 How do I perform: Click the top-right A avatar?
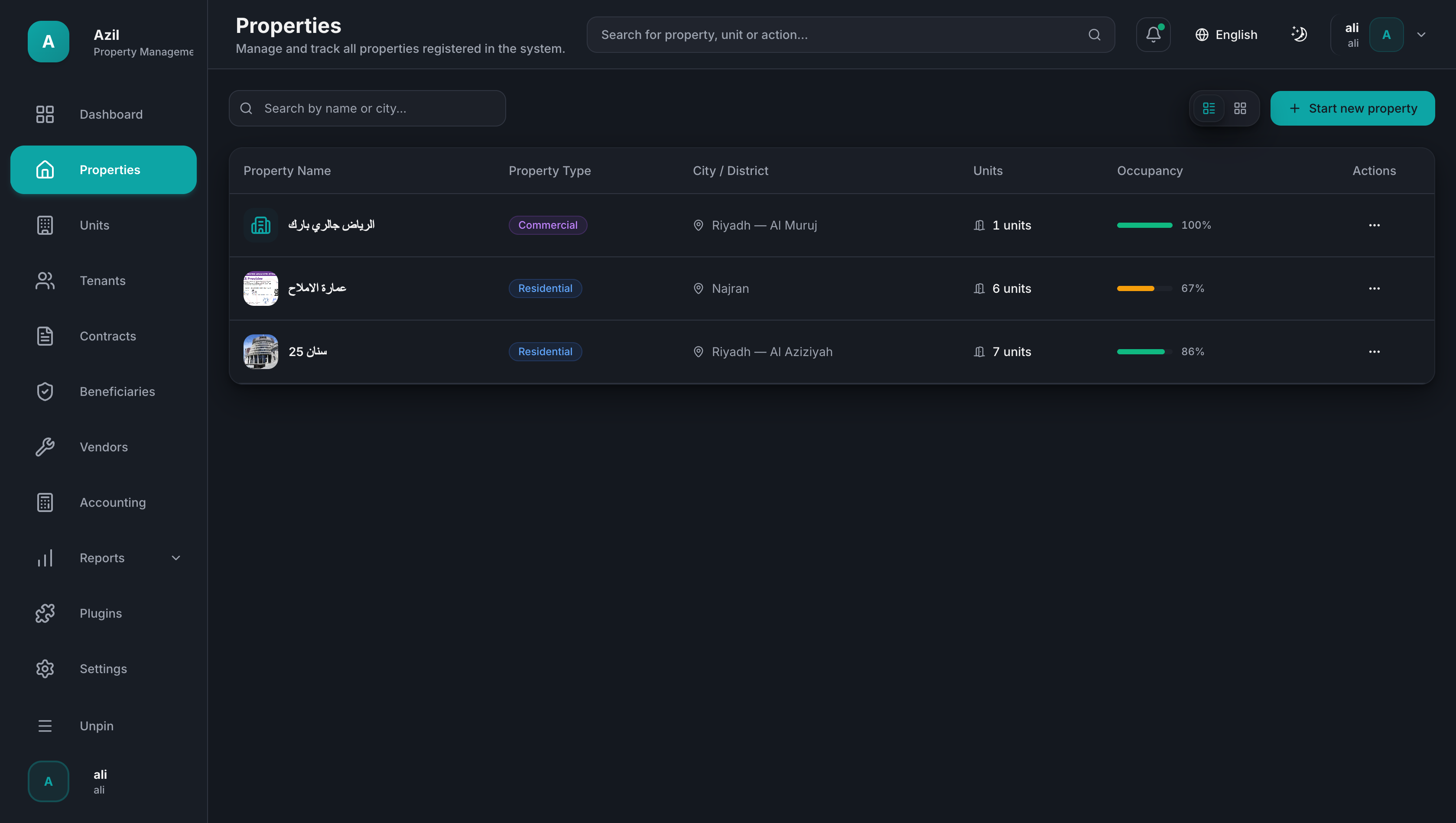pos(1386,35)
